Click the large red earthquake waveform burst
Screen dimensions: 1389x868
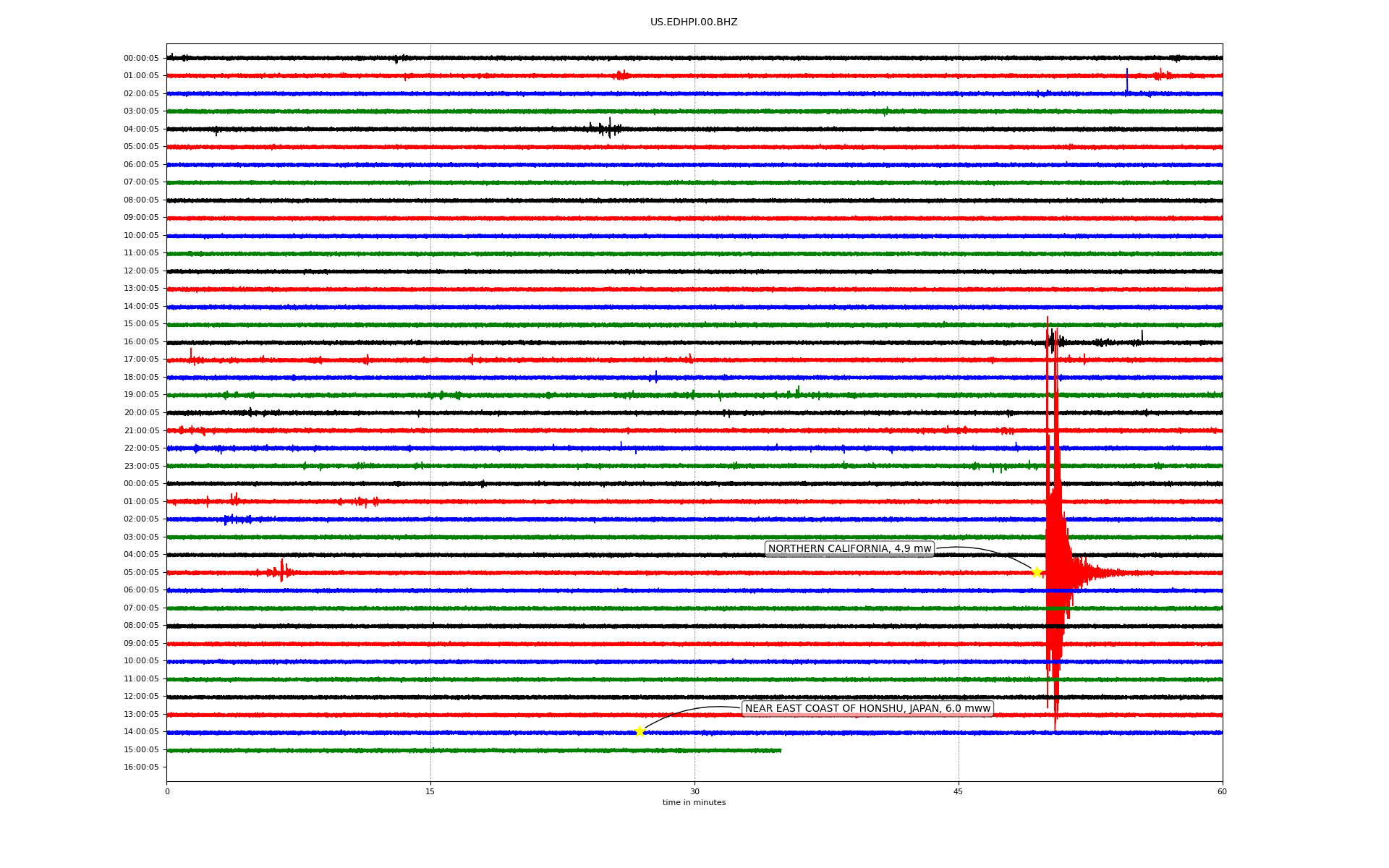point(1053,550)
